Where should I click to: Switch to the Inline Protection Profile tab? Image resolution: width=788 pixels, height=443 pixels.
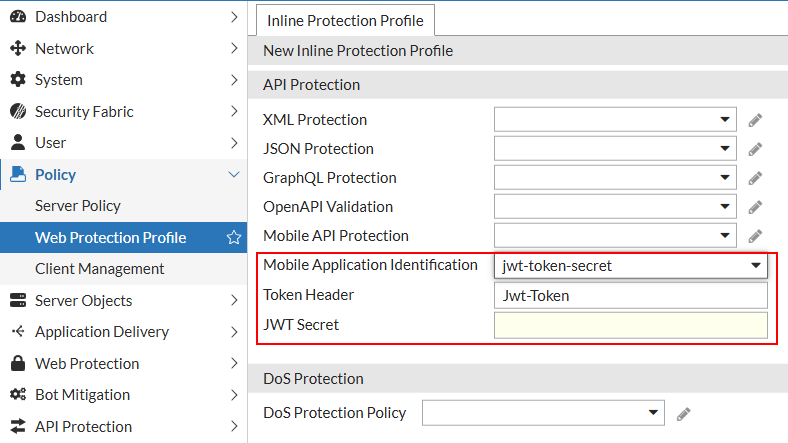tap(345, 20)
